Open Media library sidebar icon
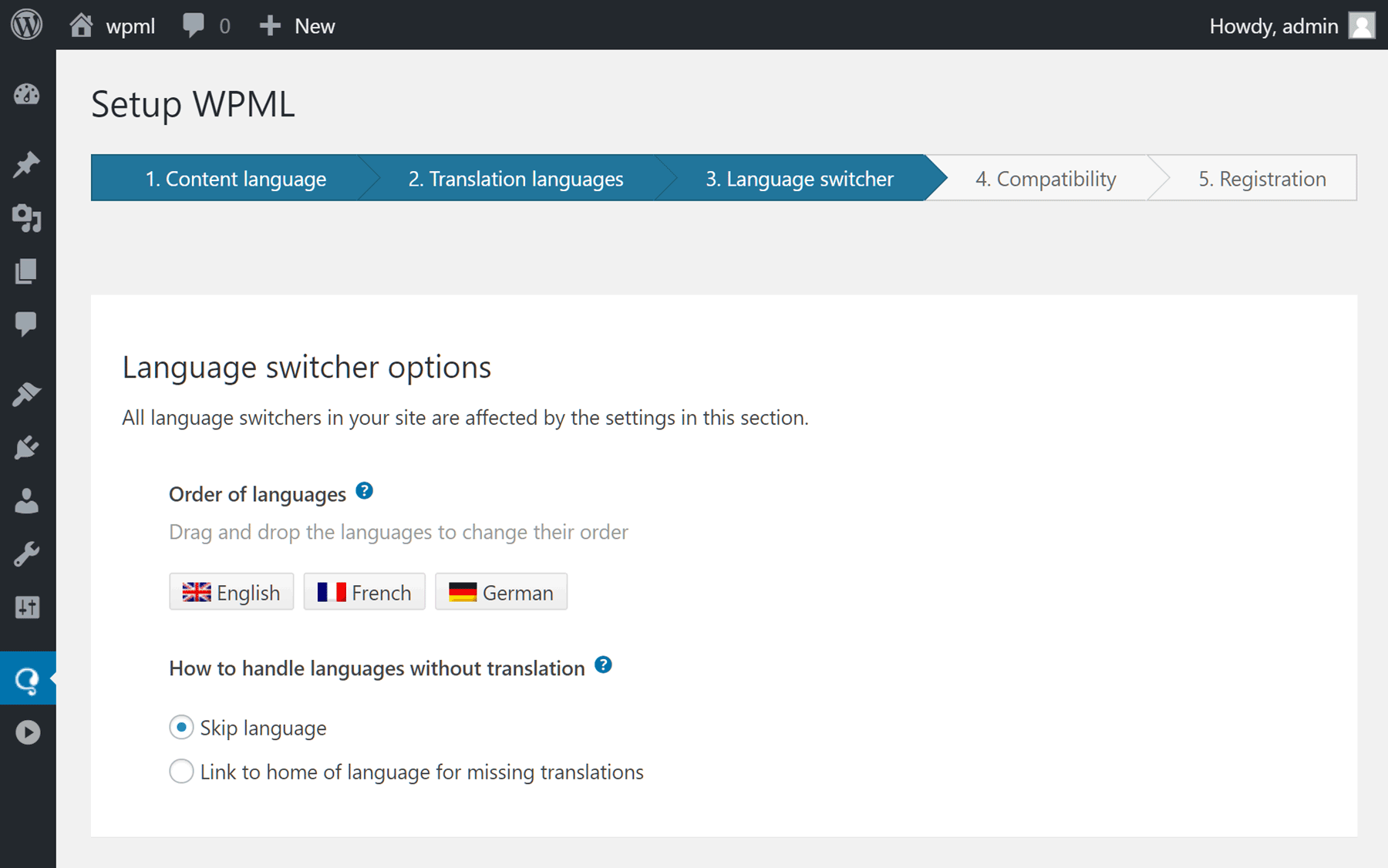 coord(27,219)
